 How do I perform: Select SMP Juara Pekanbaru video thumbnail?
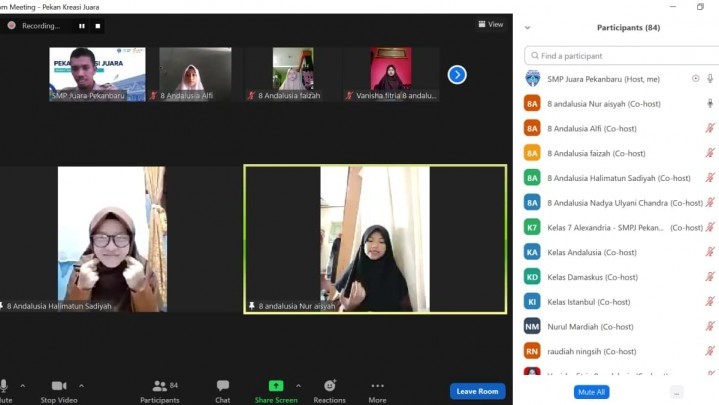(x=97, y=74)
